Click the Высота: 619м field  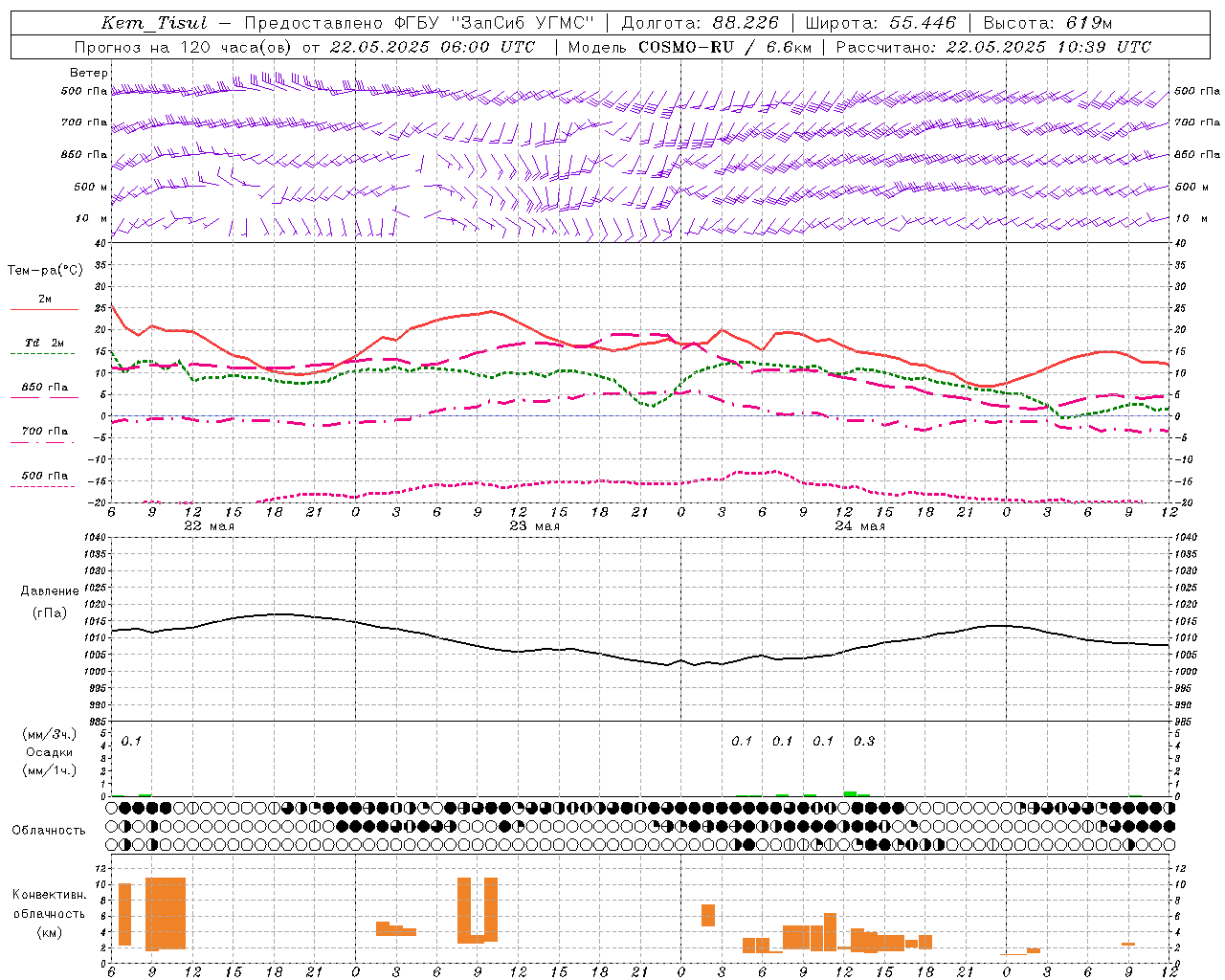(x=1048, y=23)
